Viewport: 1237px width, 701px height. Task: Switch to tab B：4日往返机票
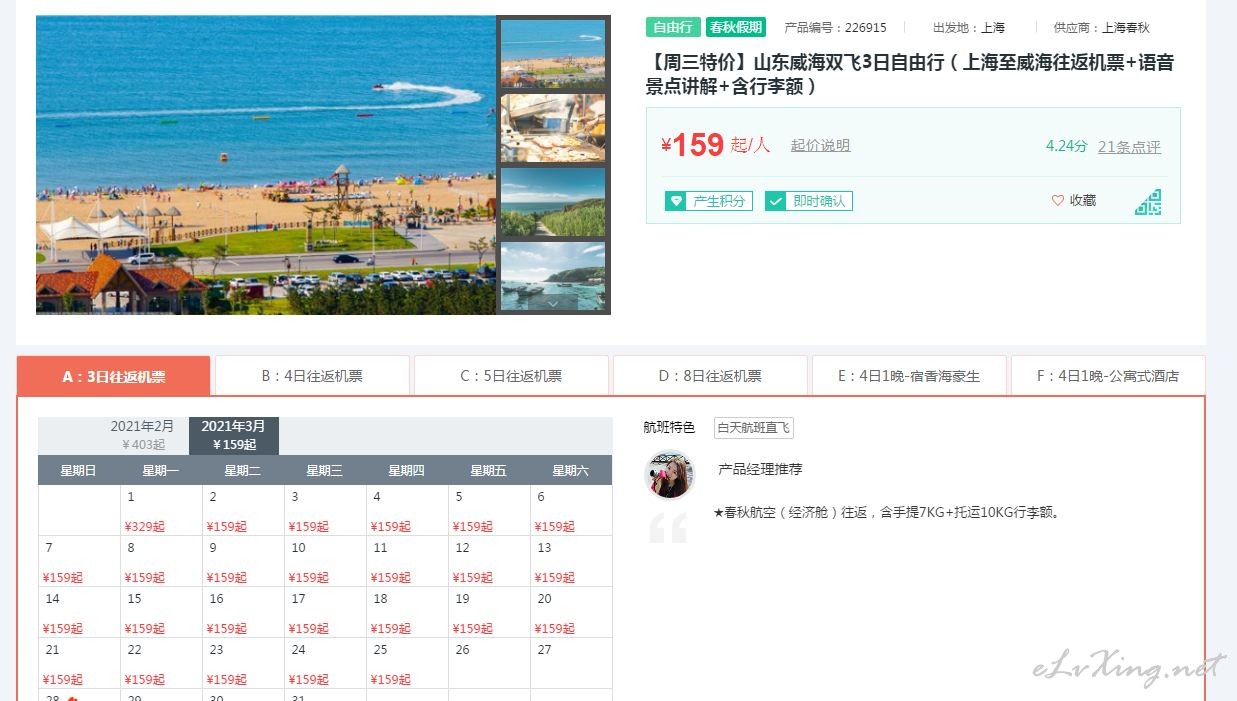pyautogui.click(x=312, y=376)
